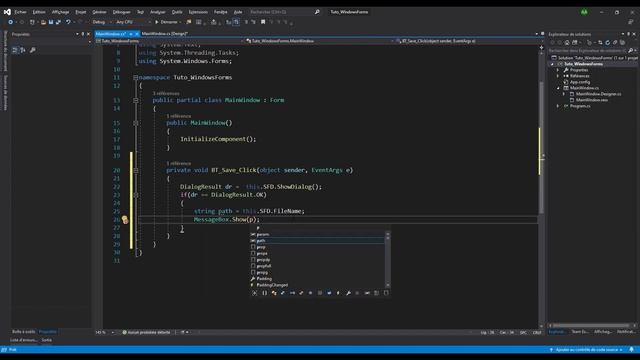
Task: Open the Fichier menu
Action: (x=20, y=12)
